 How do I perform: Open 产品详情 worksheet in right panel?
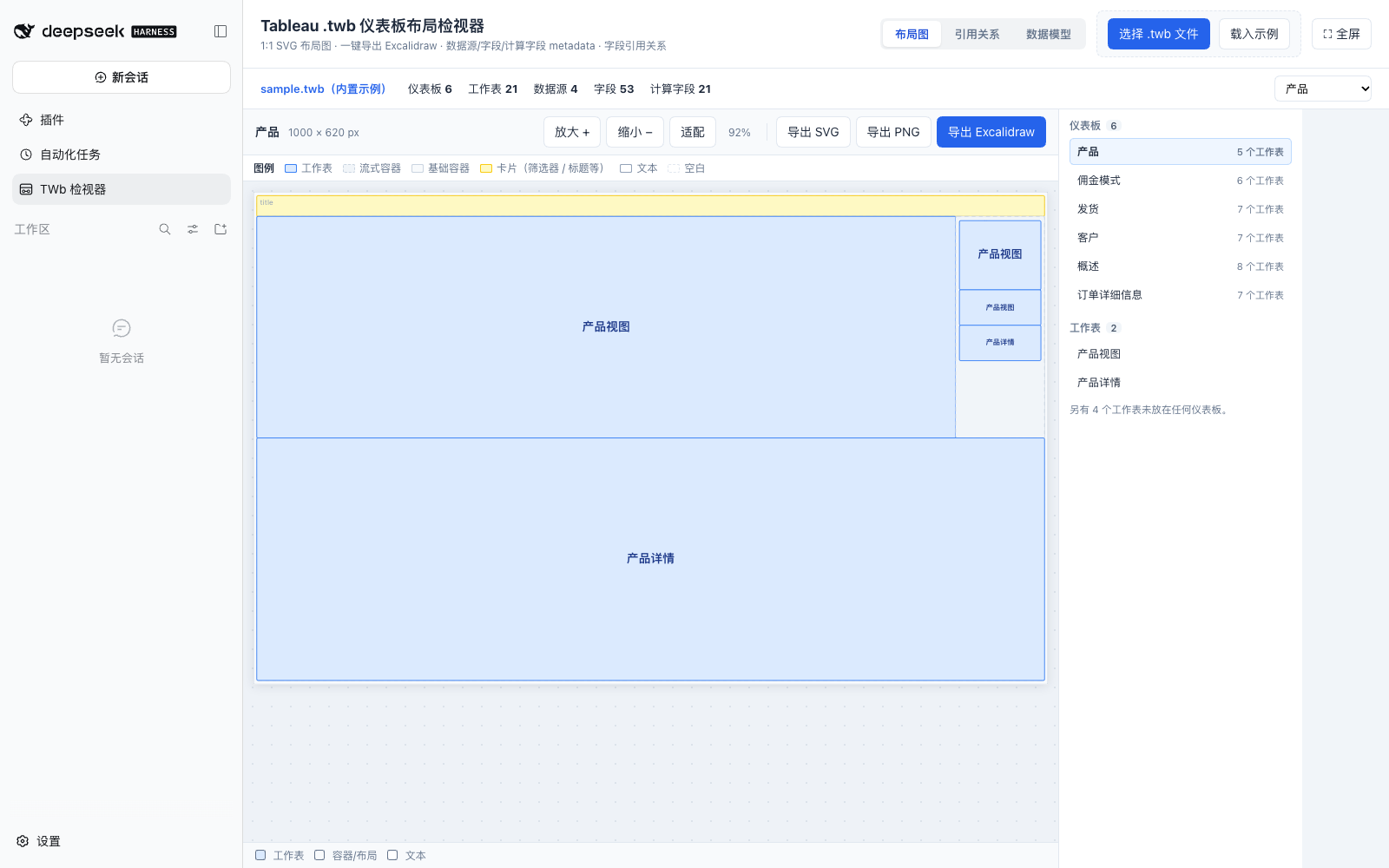point(1181,383)
